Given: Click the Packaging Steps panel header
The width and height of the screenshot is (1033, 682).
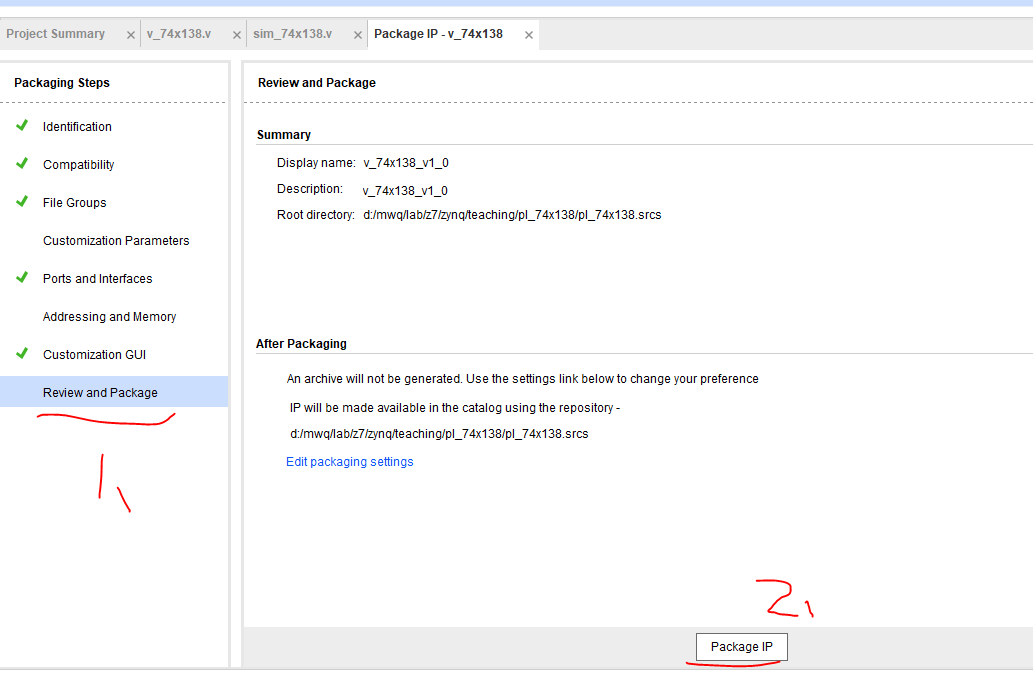Looking at the screenshot, I should [x=62, y=82].
